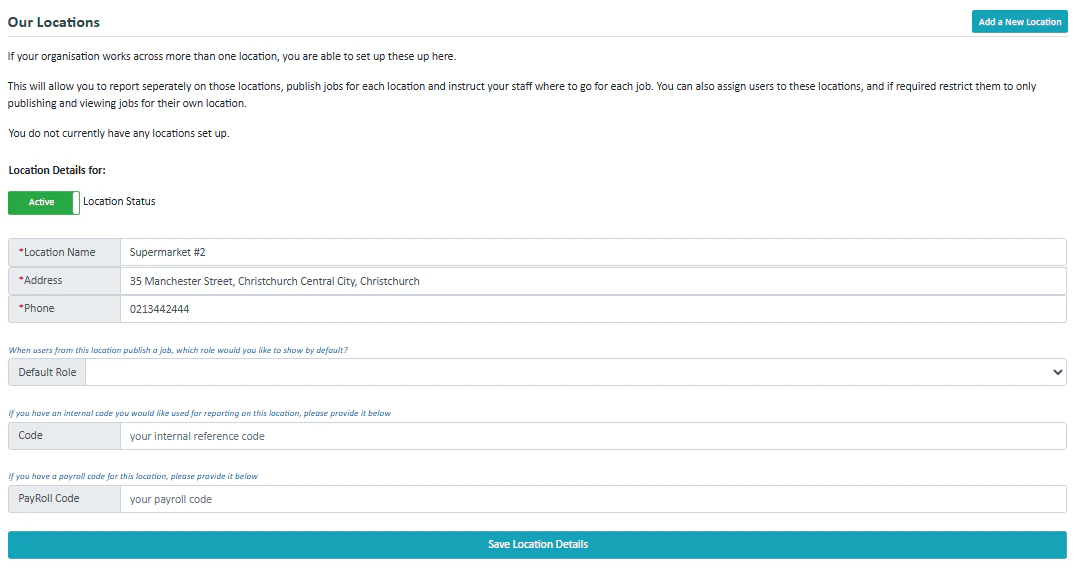The height and width of the screenshot is (569, 1078).
Task: Click the 'Default Role' label
Action: (47, 372)
